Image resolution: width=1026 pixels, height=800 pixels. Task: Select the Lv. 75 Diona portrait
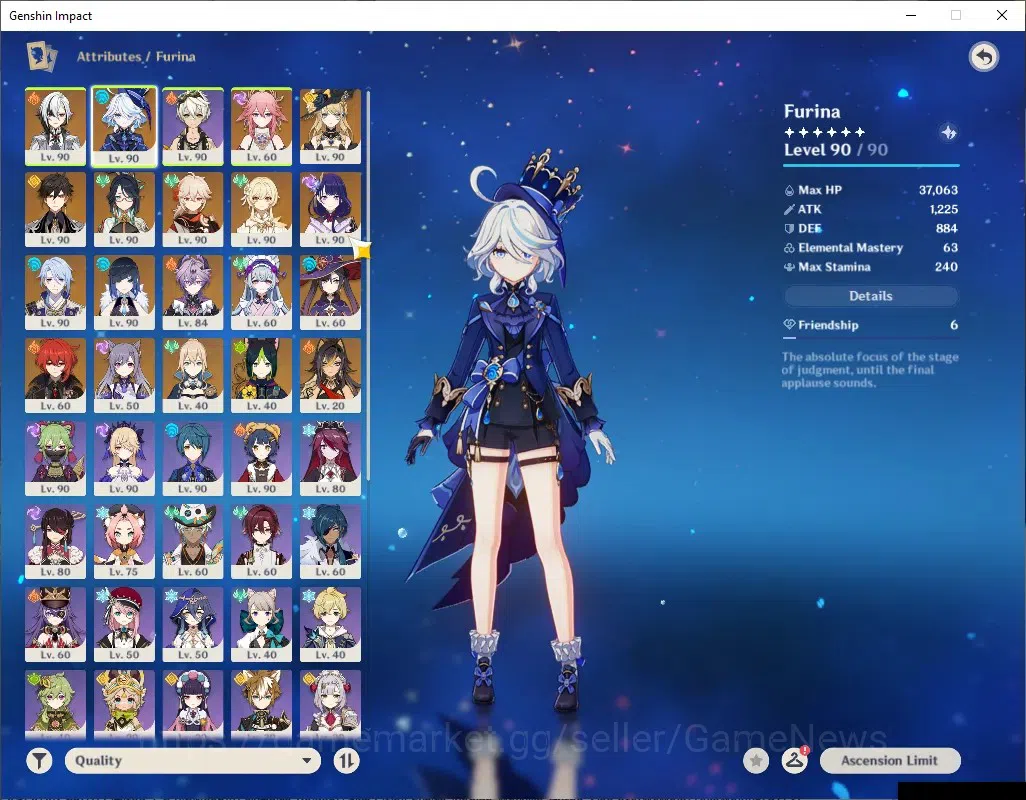pyautogui.click(x=124, y=542)
